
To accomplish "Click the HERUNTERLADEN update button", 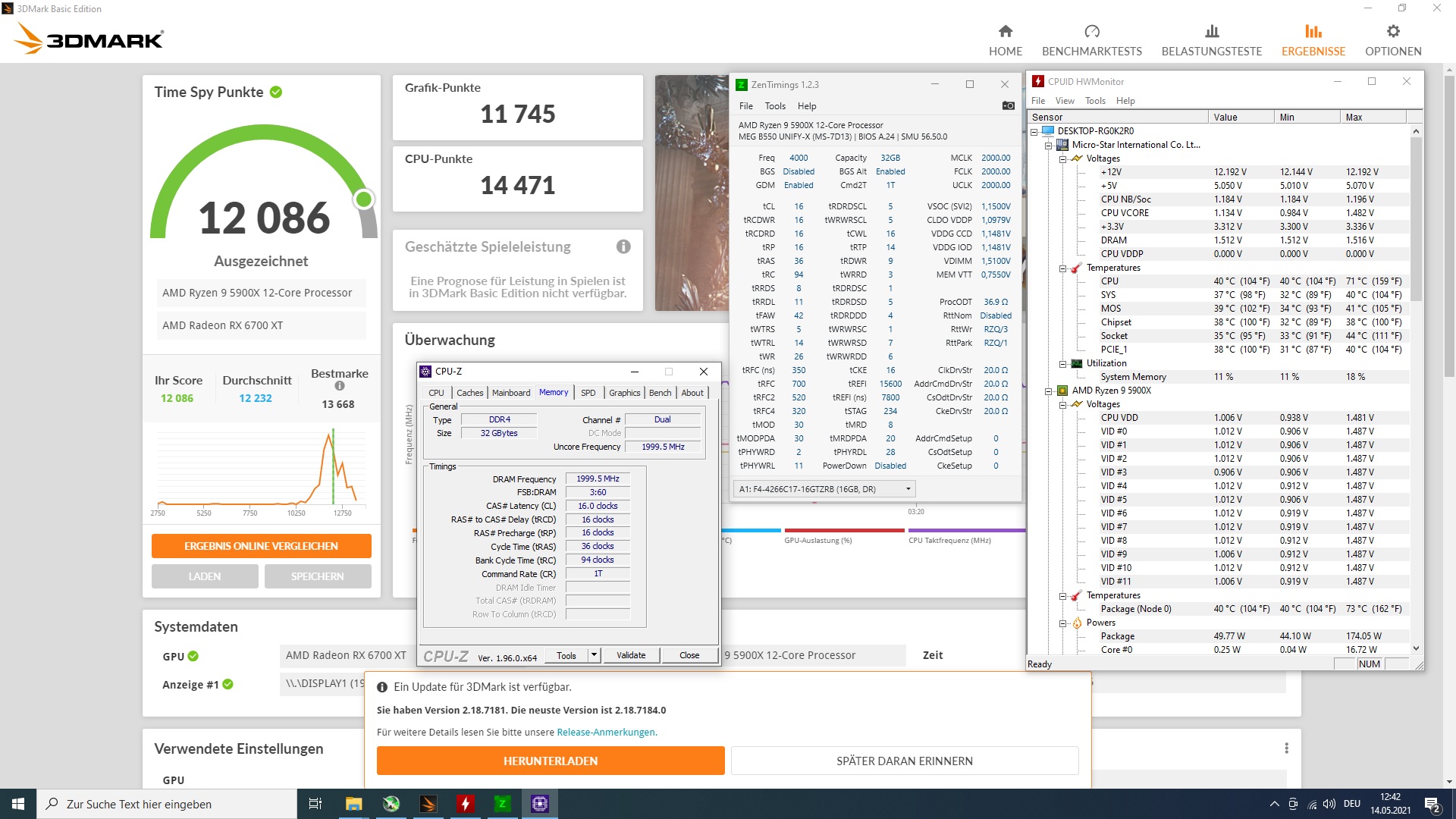I will coord(550,761).
